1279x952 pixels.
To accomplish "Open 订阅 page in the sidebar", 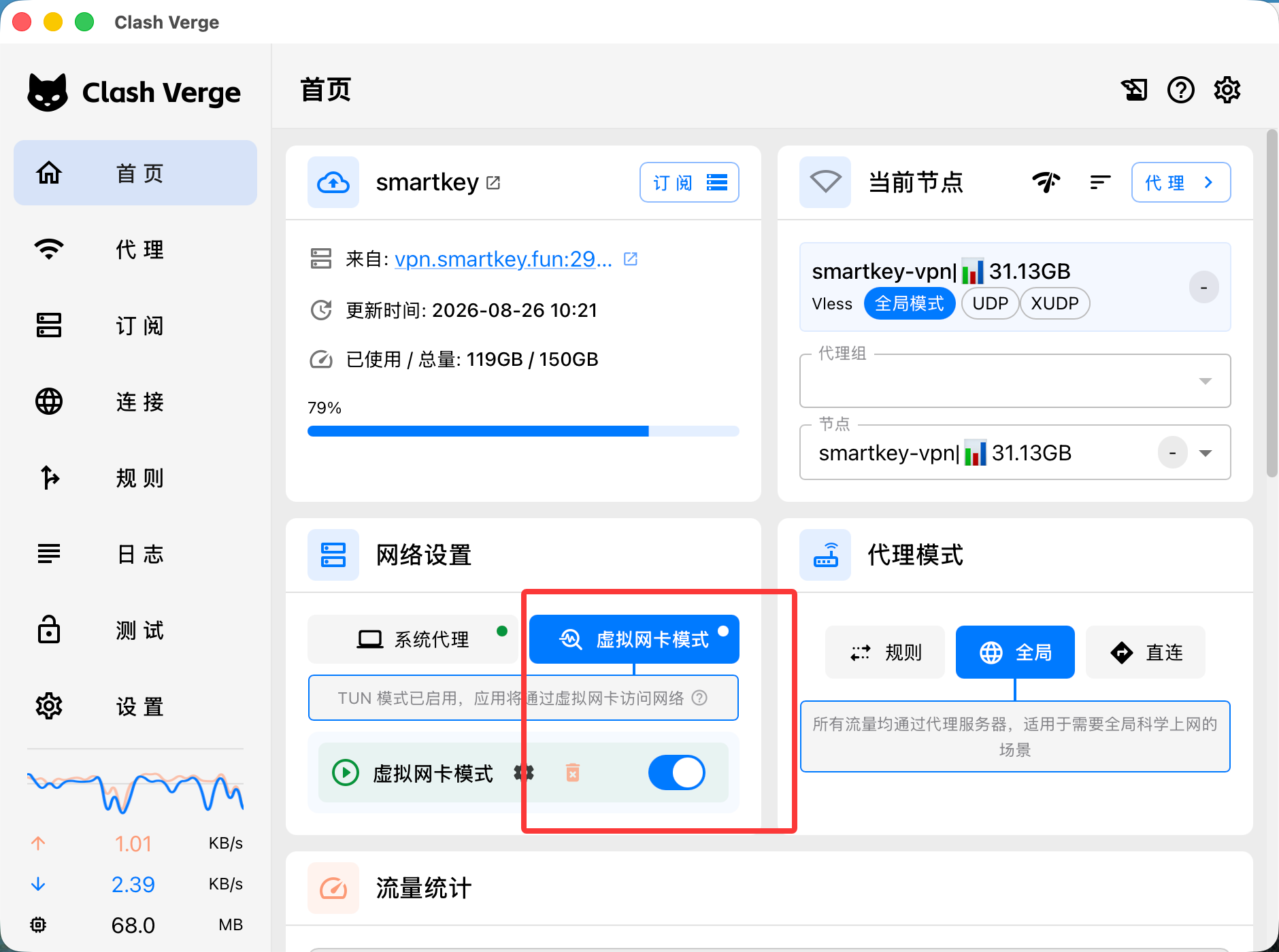I will point(135,325).
